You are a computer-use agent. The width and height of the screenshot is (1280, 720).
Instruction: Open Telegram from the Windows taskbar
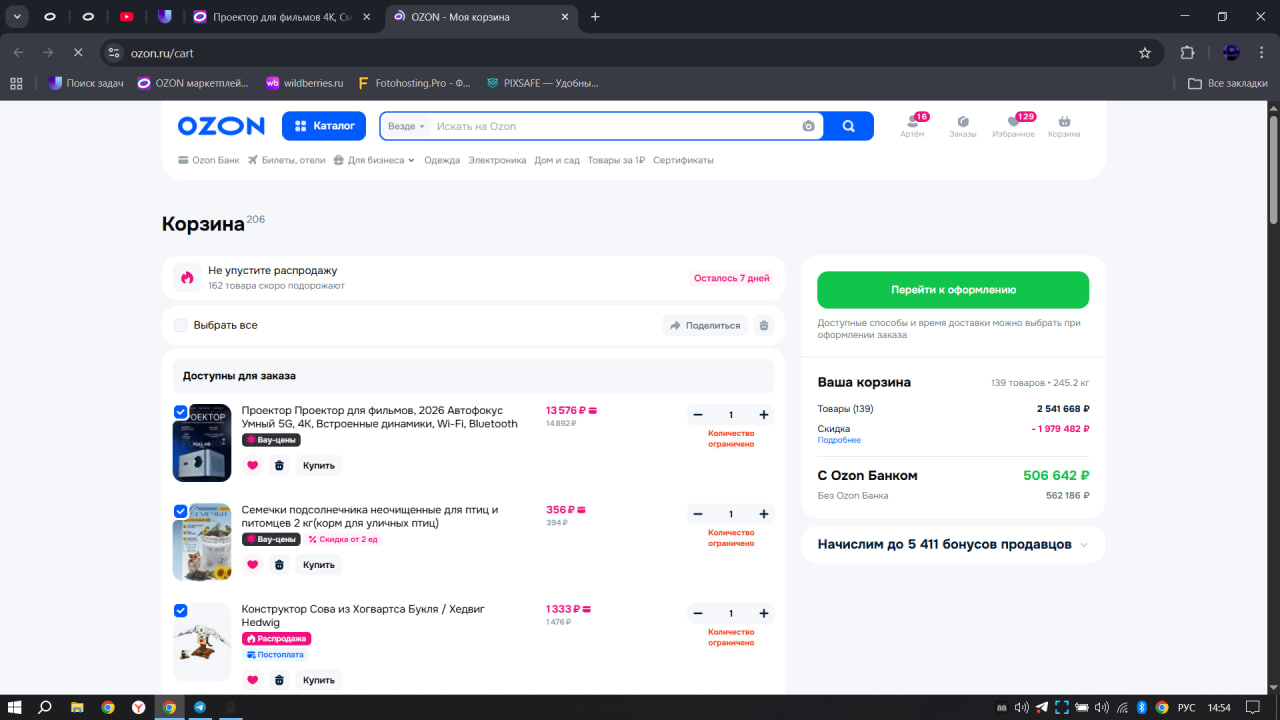(200, 707)
